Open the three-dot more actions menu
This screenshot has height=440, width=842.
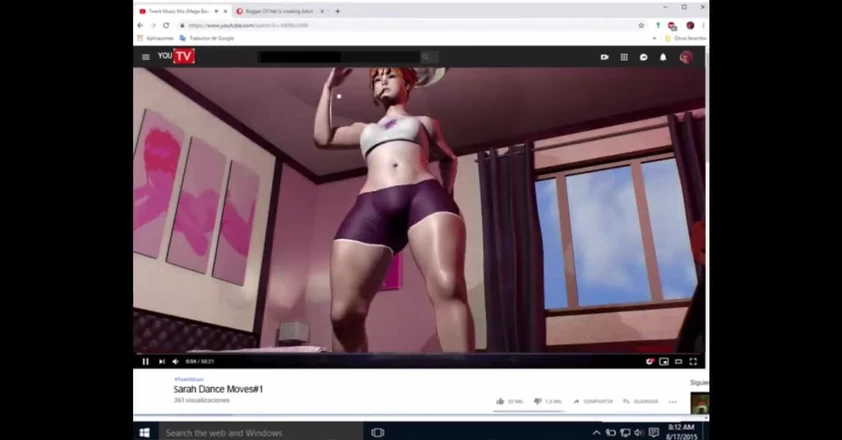[673, 402]
